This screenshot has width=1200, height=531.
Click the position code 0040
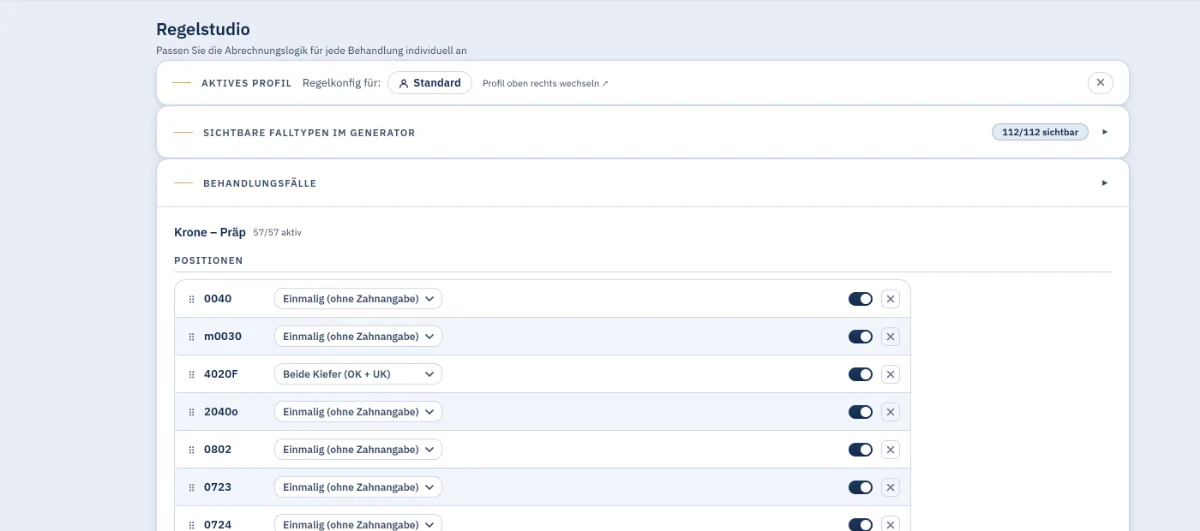pos(218,299)
